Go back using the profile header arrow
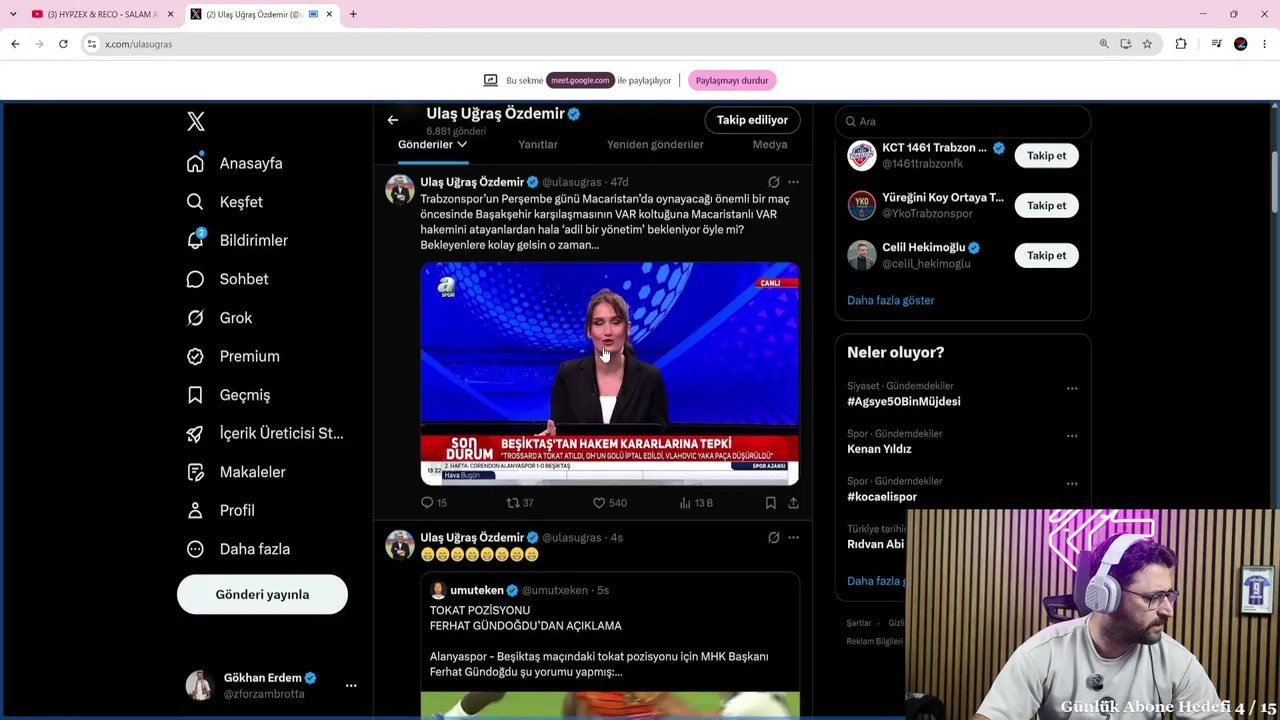1280x720 pixels. click(393, 120)
